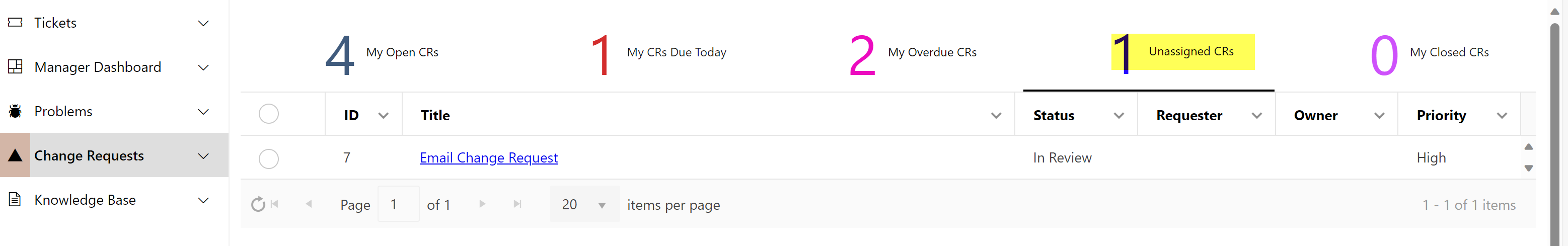Click the Tickets ticket icon in sidebar
Image resolution: width=1568 pixels, height=246 pixels.
point(15,23)
